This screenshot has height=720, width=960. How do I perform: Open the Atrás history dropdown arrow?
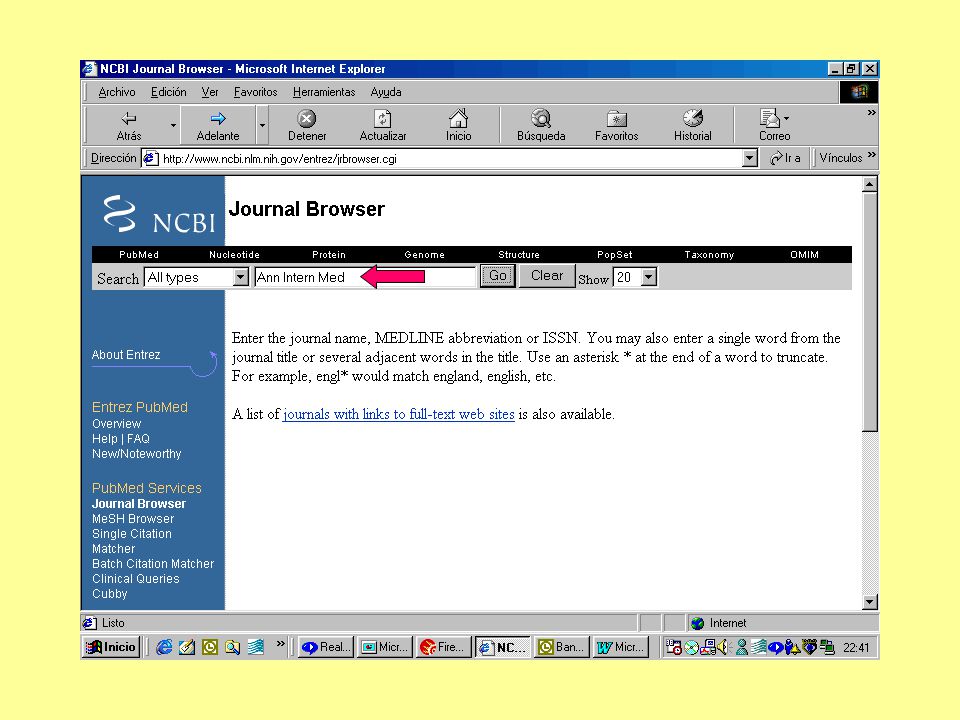point(173,126)
